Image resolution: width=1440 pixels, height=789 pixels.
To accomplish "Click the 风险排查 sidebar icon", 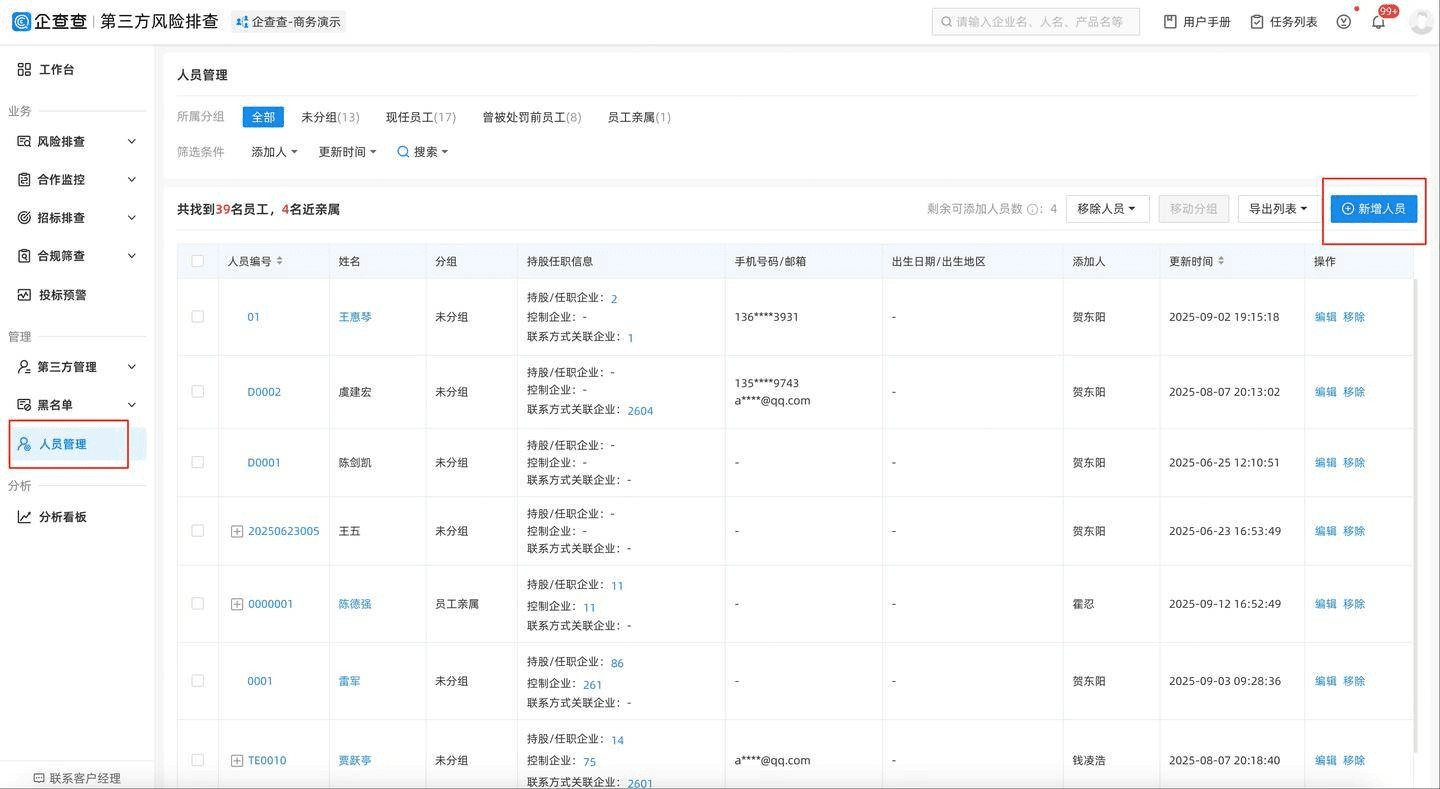I will click(x=24, y=142).
